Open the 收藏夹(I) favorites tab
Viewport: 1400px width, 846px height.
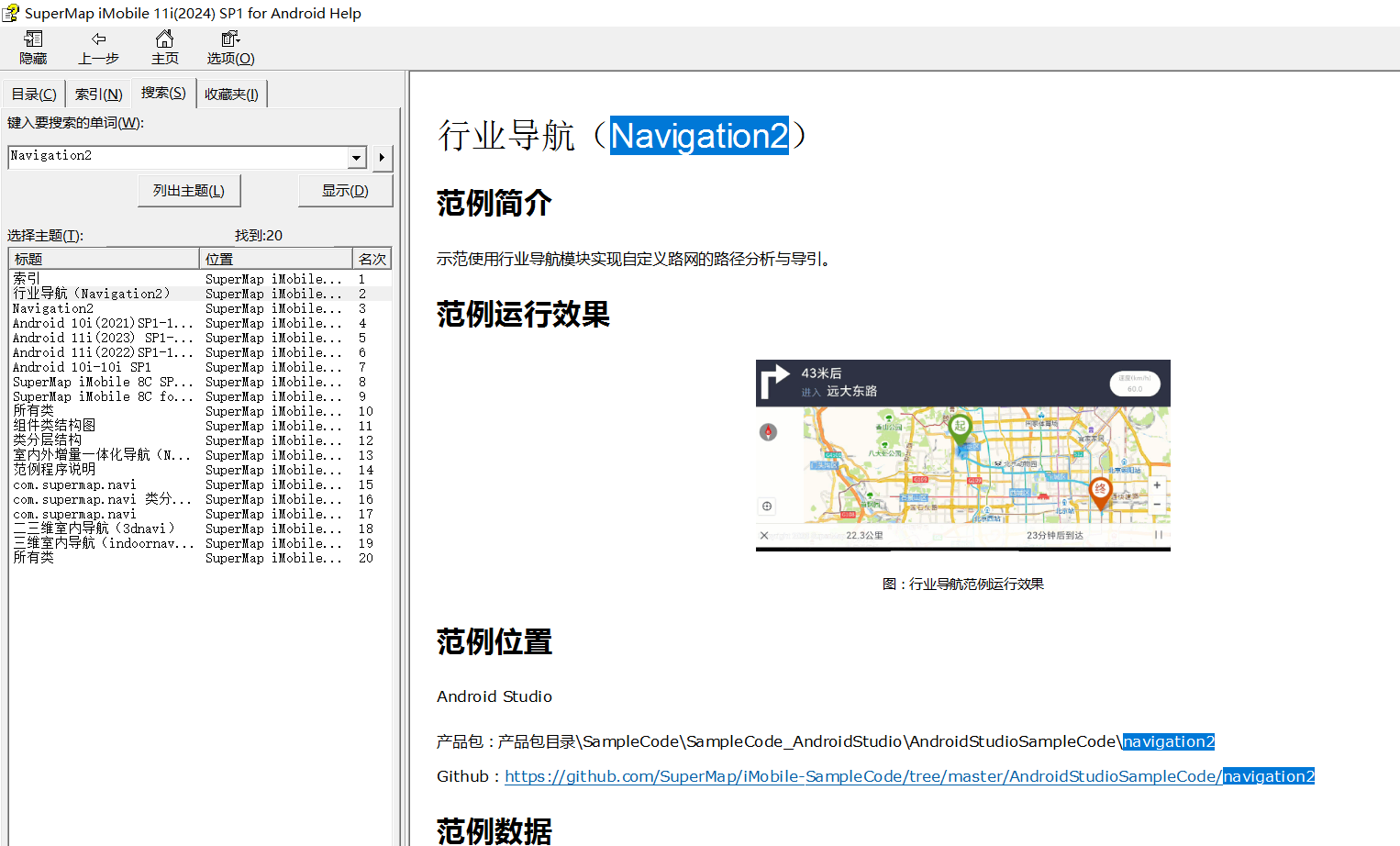coord(231,95)
